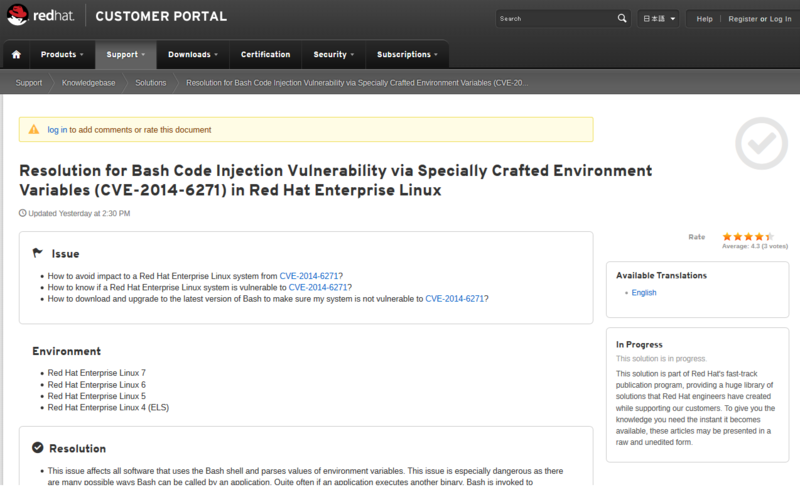Click the warning triangle icon in notice

click(34, 130)
